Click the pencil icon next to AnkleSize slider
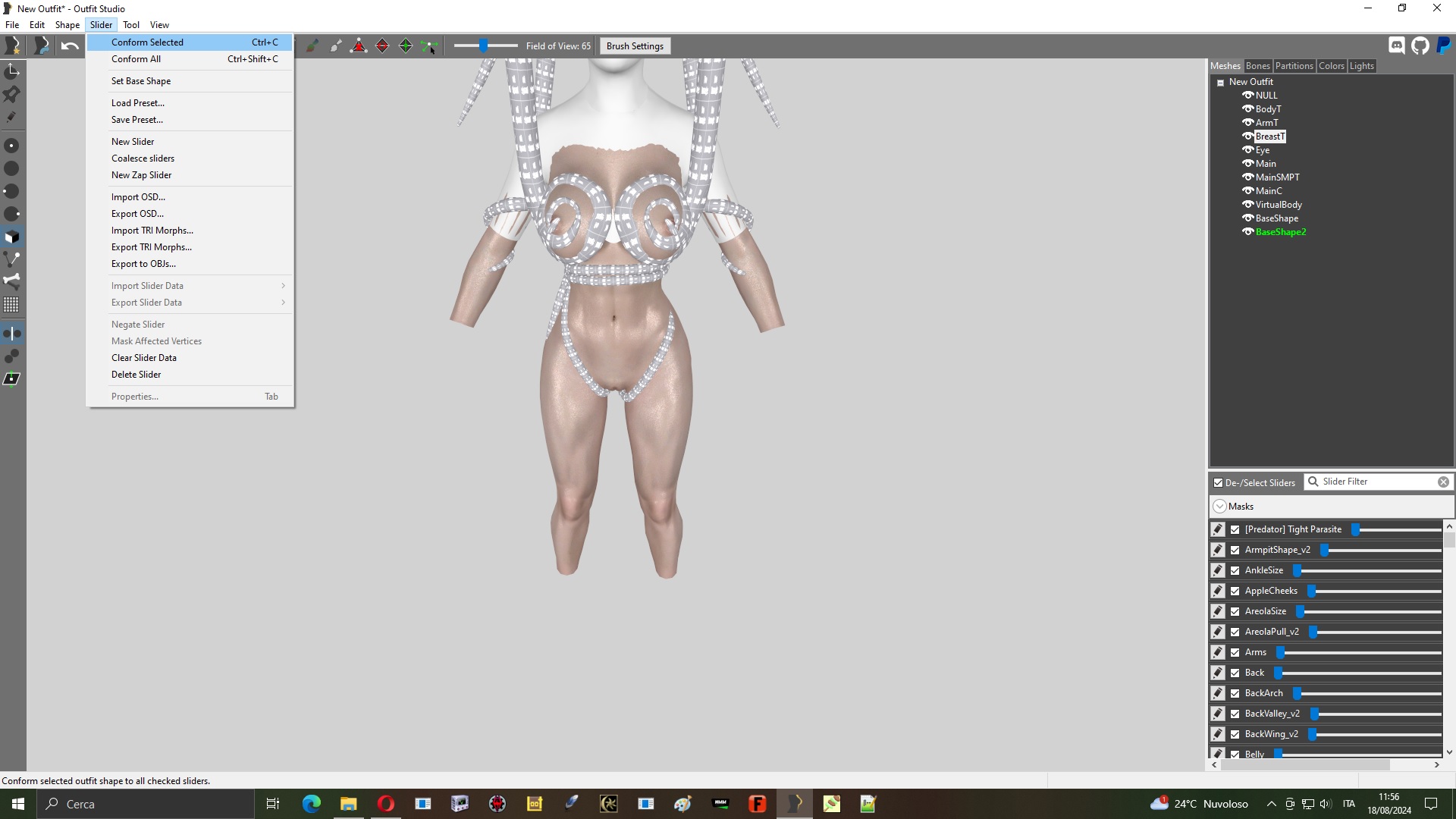Screen dimensions: 1456x819 1218,570
